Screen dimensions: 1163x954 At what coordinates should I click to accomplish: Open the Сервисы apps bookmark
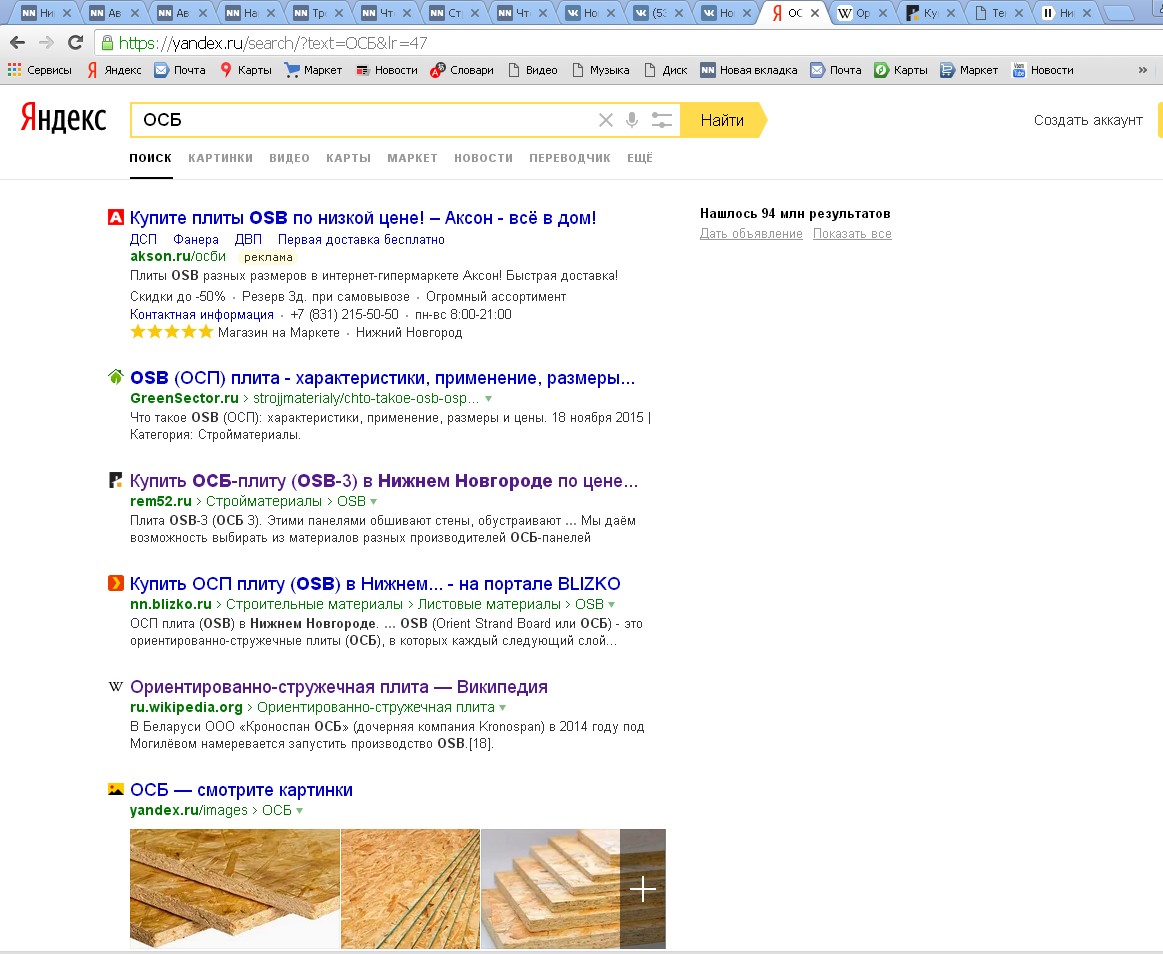pos(40,70)
